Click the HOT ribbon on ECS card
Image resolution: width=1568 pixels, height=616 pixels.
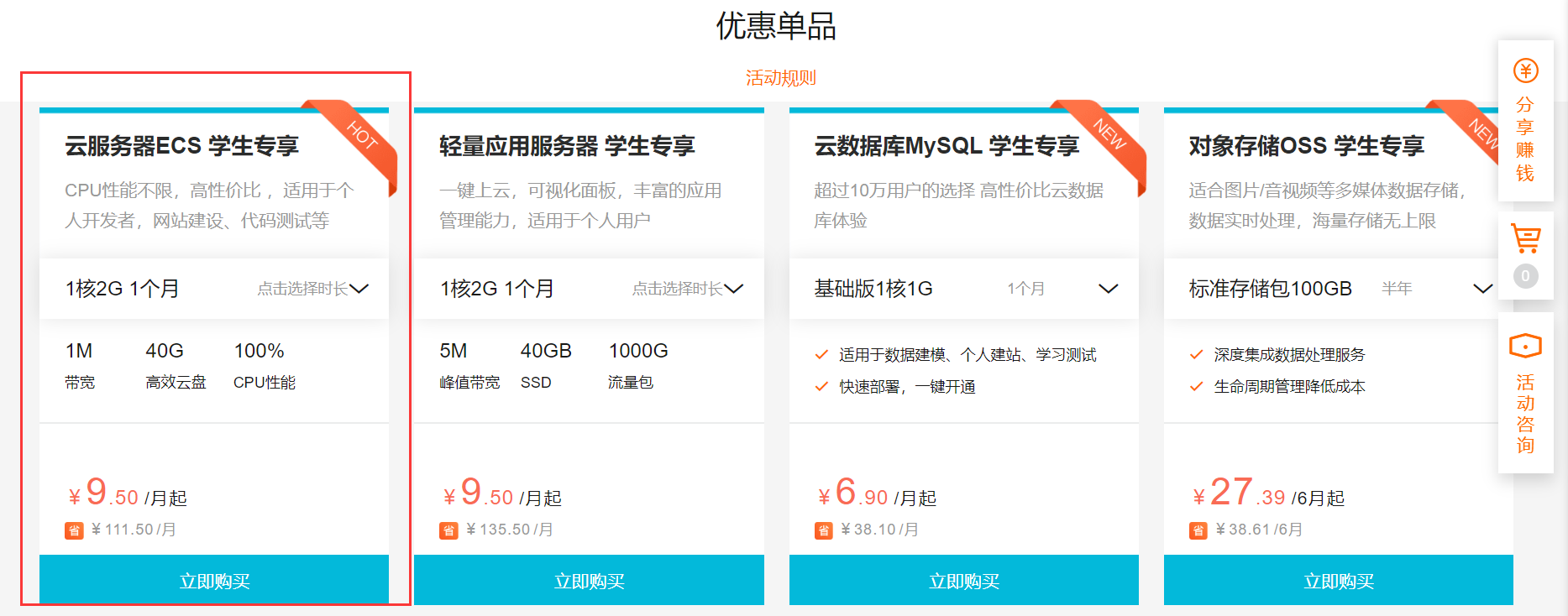tap(359, 137)
